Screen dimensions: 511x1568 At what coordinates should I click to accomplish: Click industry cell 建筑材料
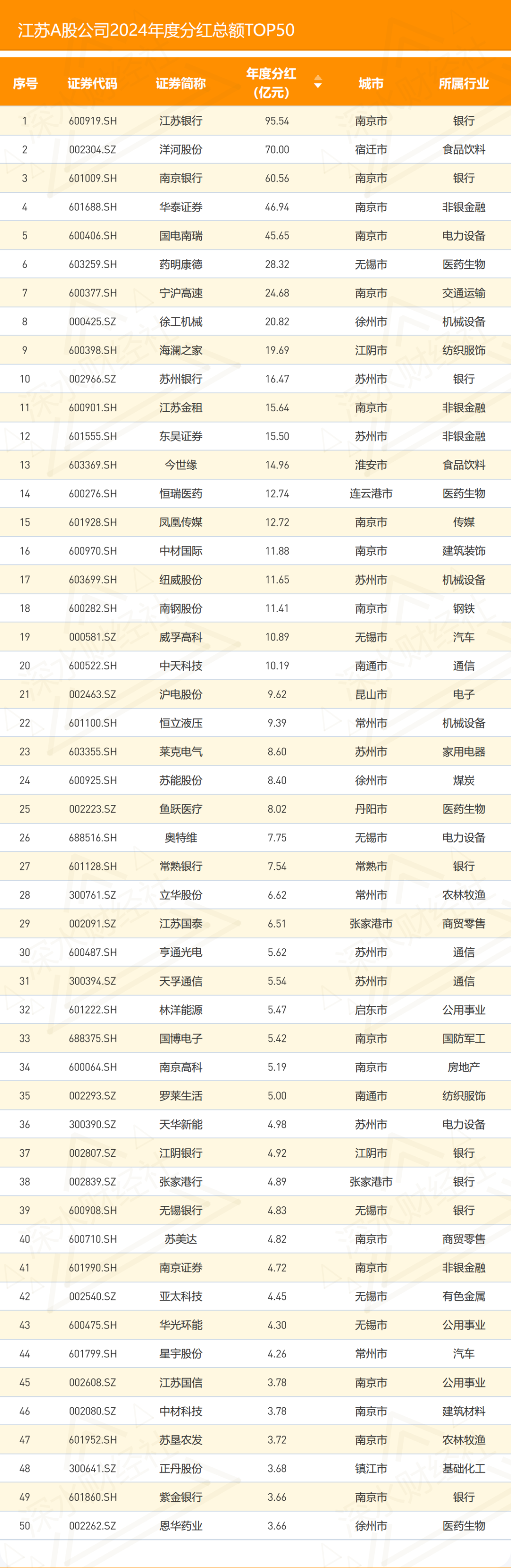click(x=464, y=1412)
